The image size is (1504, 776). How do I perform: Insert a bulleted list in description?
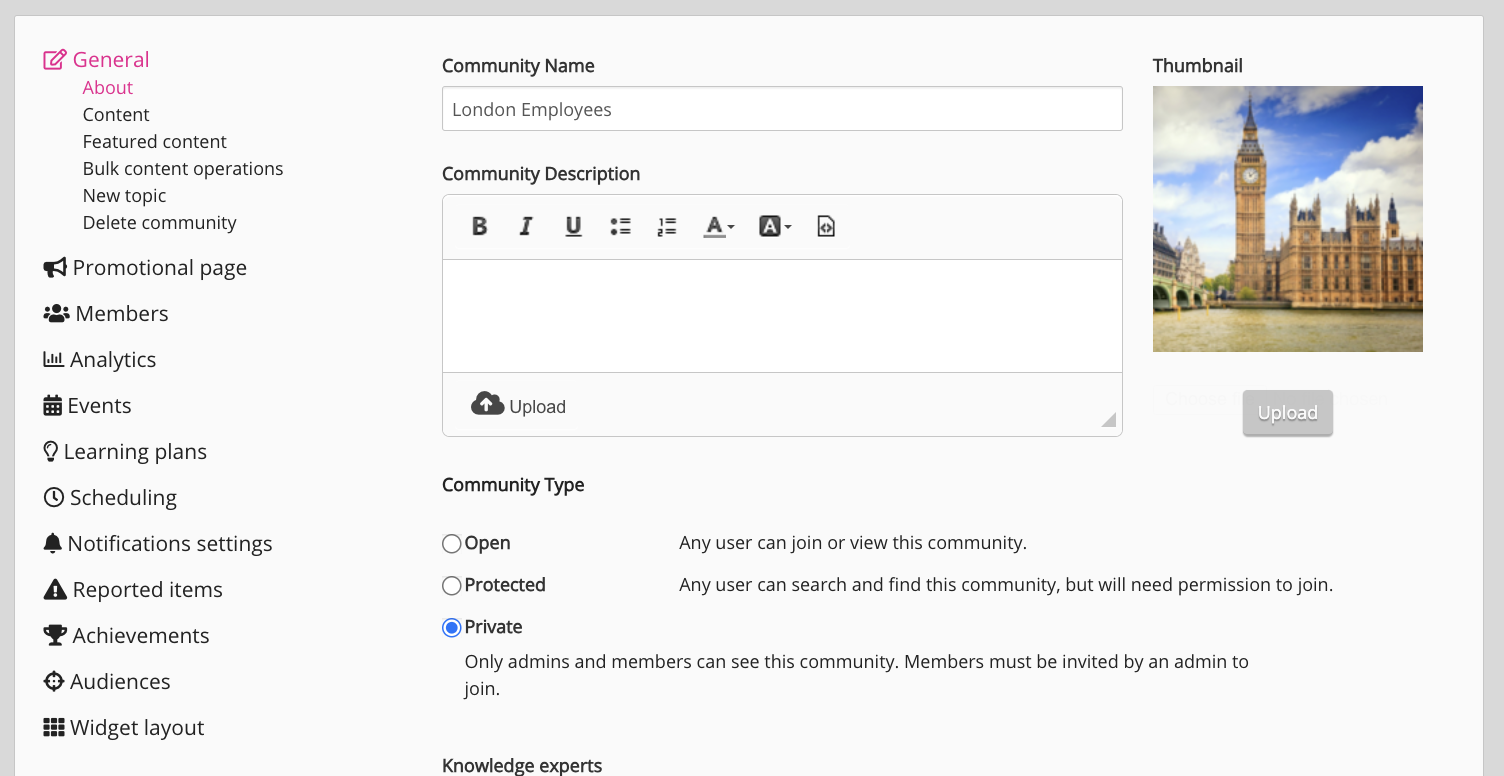click(620, 227)
